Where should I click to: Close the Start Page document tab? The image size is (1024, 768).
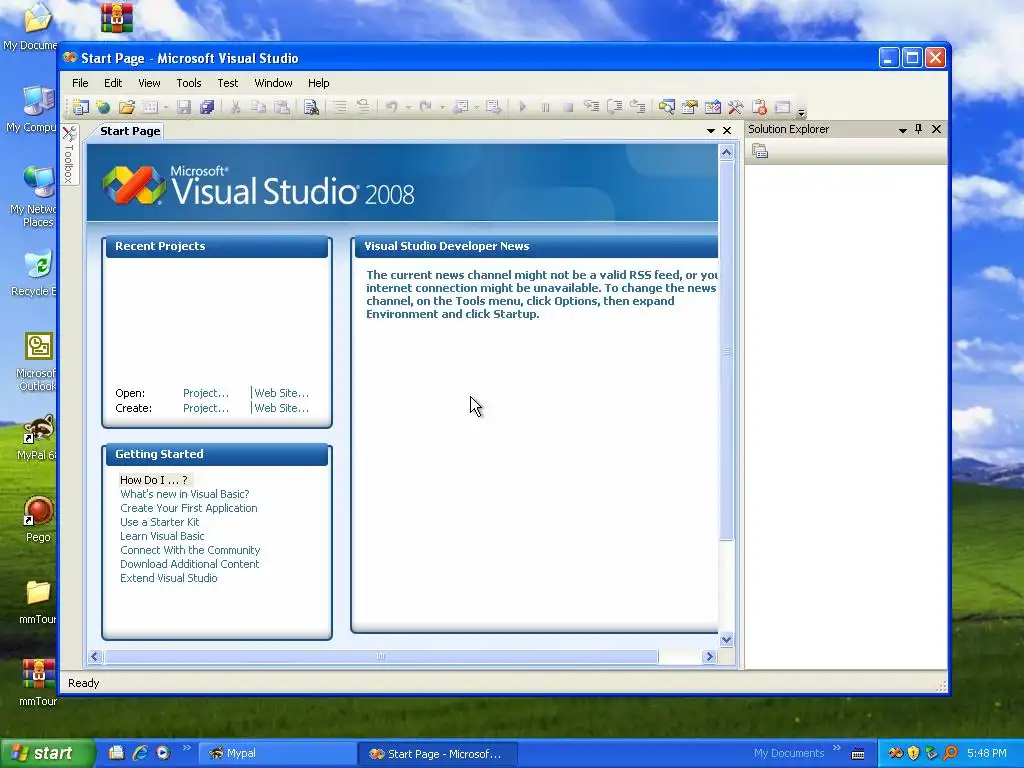[727, 131]
